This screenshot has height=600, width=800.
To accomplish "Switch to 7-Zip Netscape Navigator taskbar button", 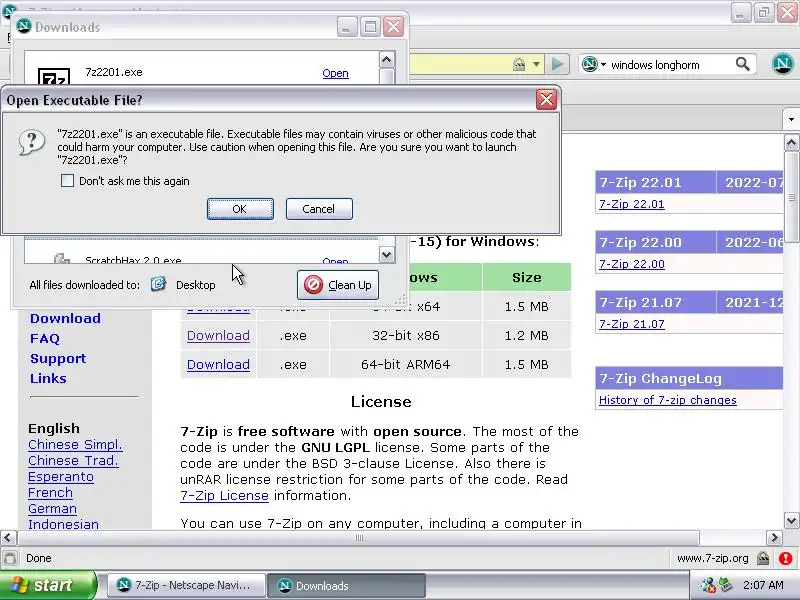I will [186, 585].
